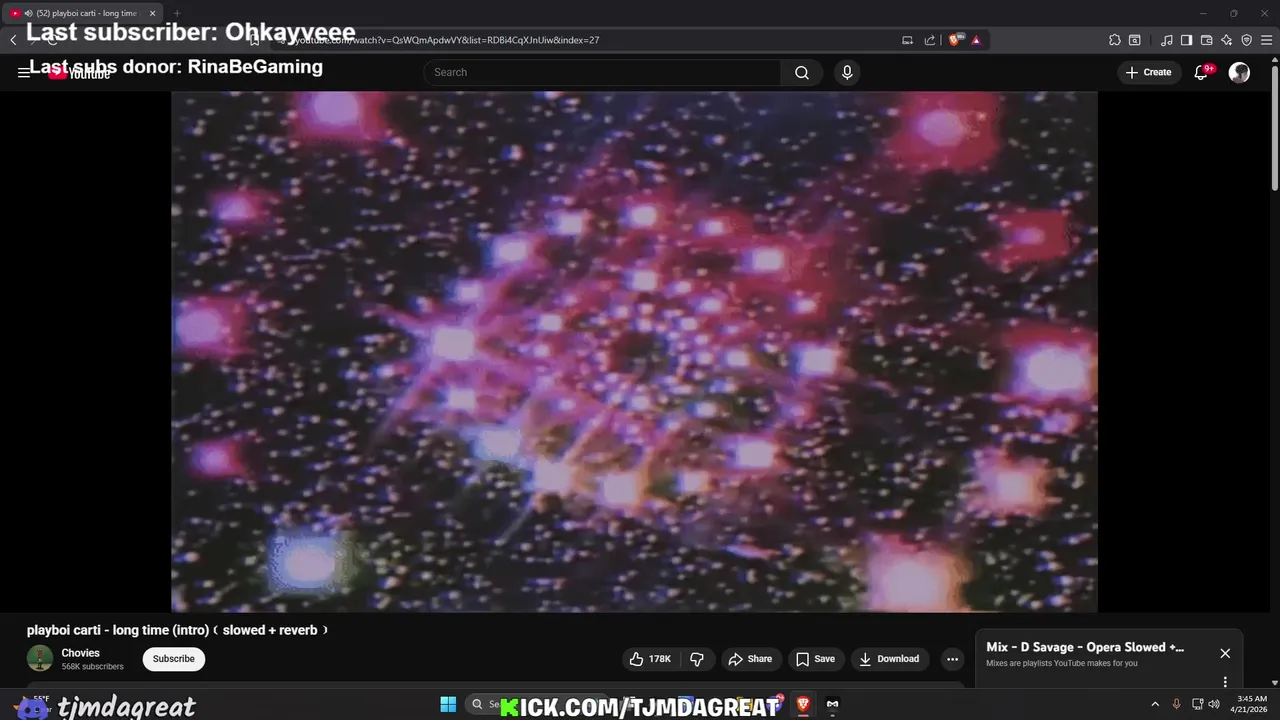Open the YouTube account avatar menu

(1239, 72)
